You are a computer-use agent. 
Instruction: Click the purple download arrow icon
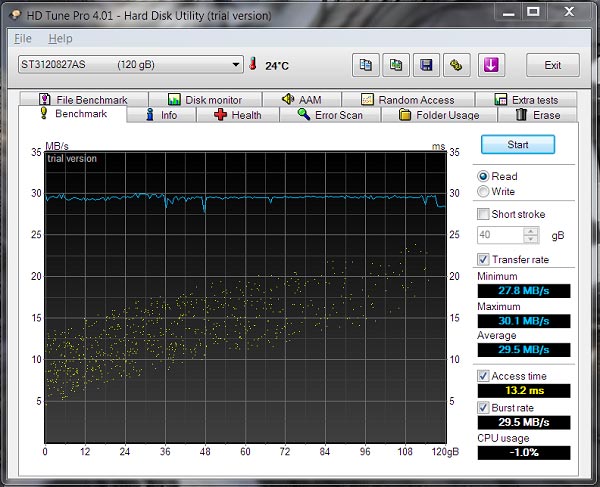coord(491,65)
